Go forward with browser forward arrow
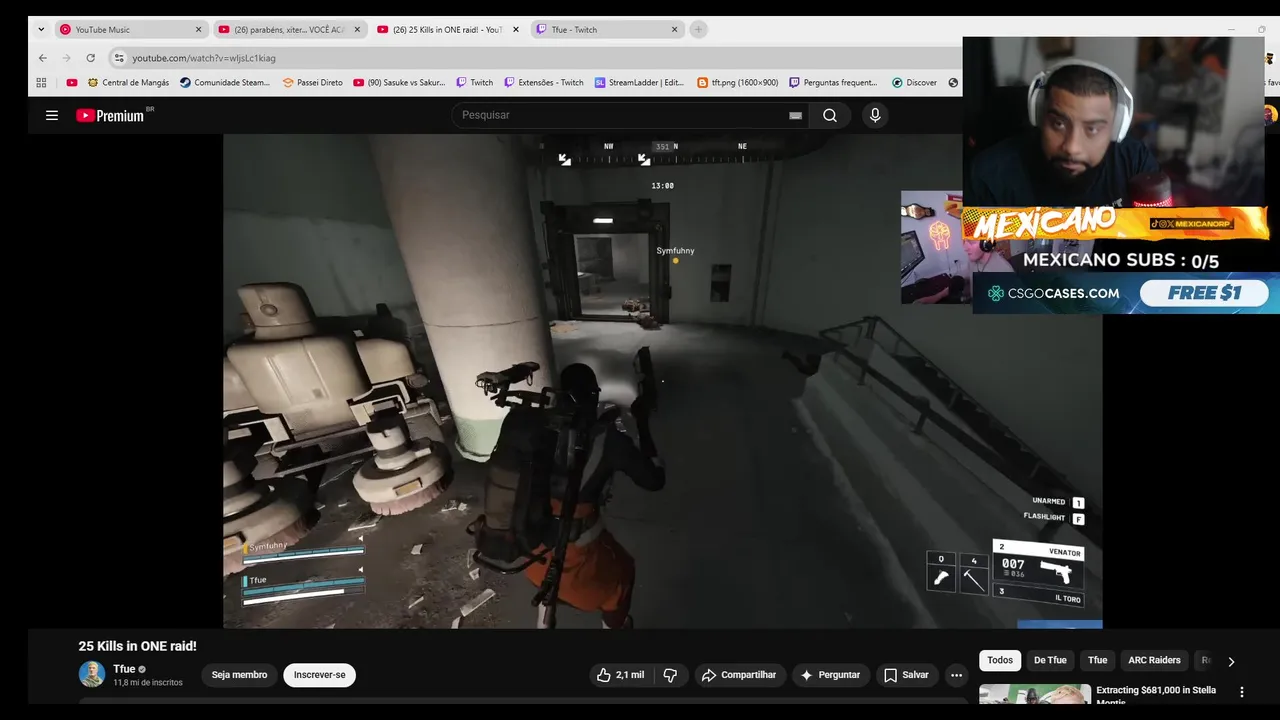Screen dimensions: 1280x720 click(x=66, y=58)
